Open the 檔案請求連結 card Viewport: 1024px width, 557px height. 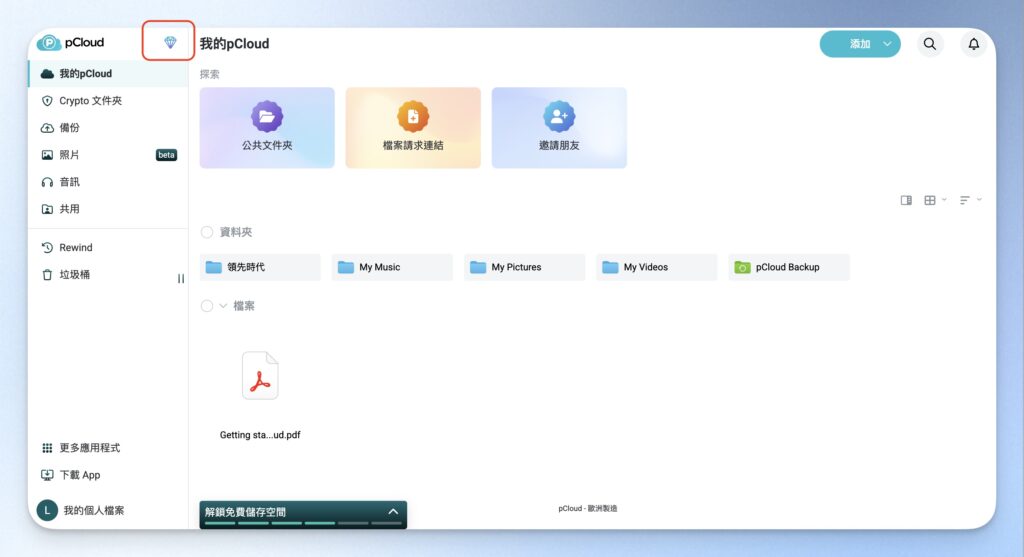click(x=413, y=128)
